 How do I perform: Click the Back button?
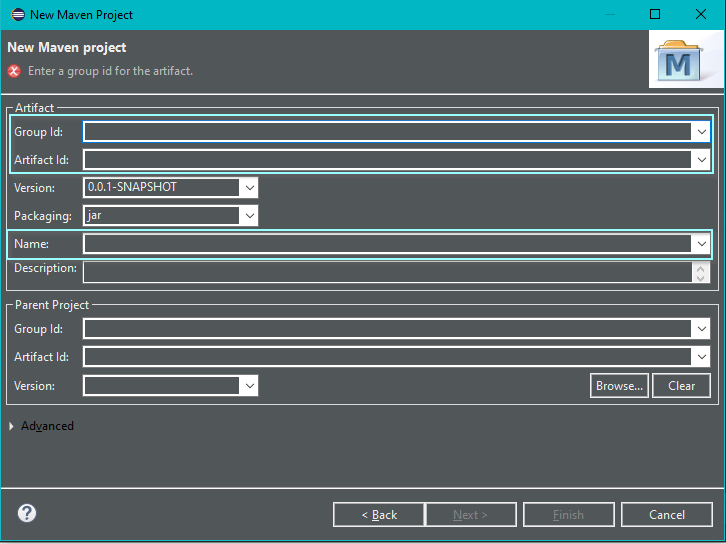point(378,515)
